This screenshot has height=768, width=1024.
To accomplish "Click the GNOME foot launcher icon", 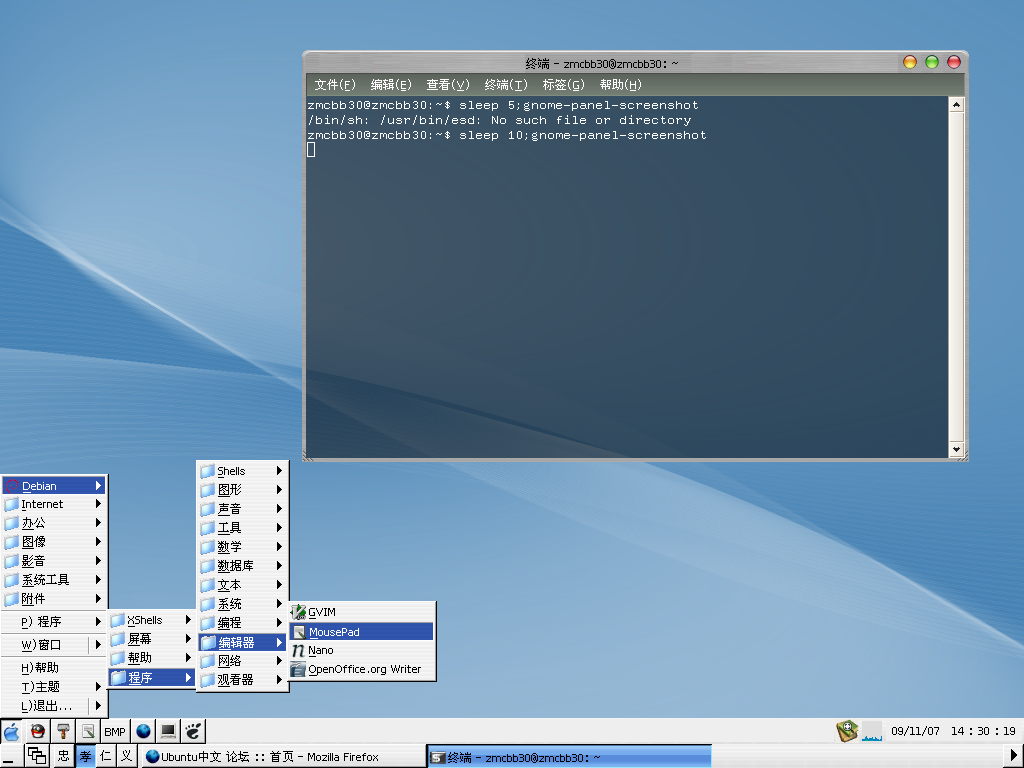I will (193, 731).
